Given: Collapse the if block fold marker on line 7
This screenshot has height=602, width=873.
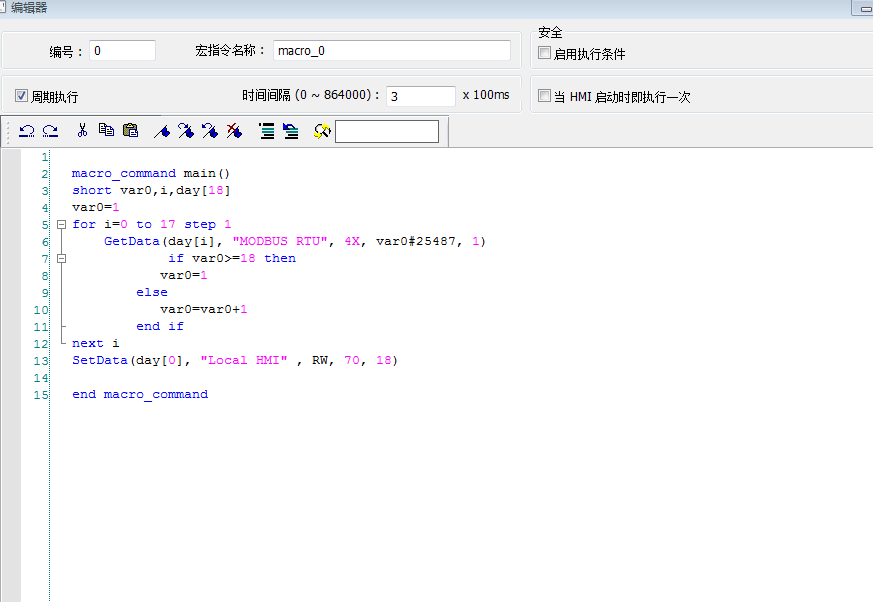Looking at the screenshot, I should tap(61, 258).
